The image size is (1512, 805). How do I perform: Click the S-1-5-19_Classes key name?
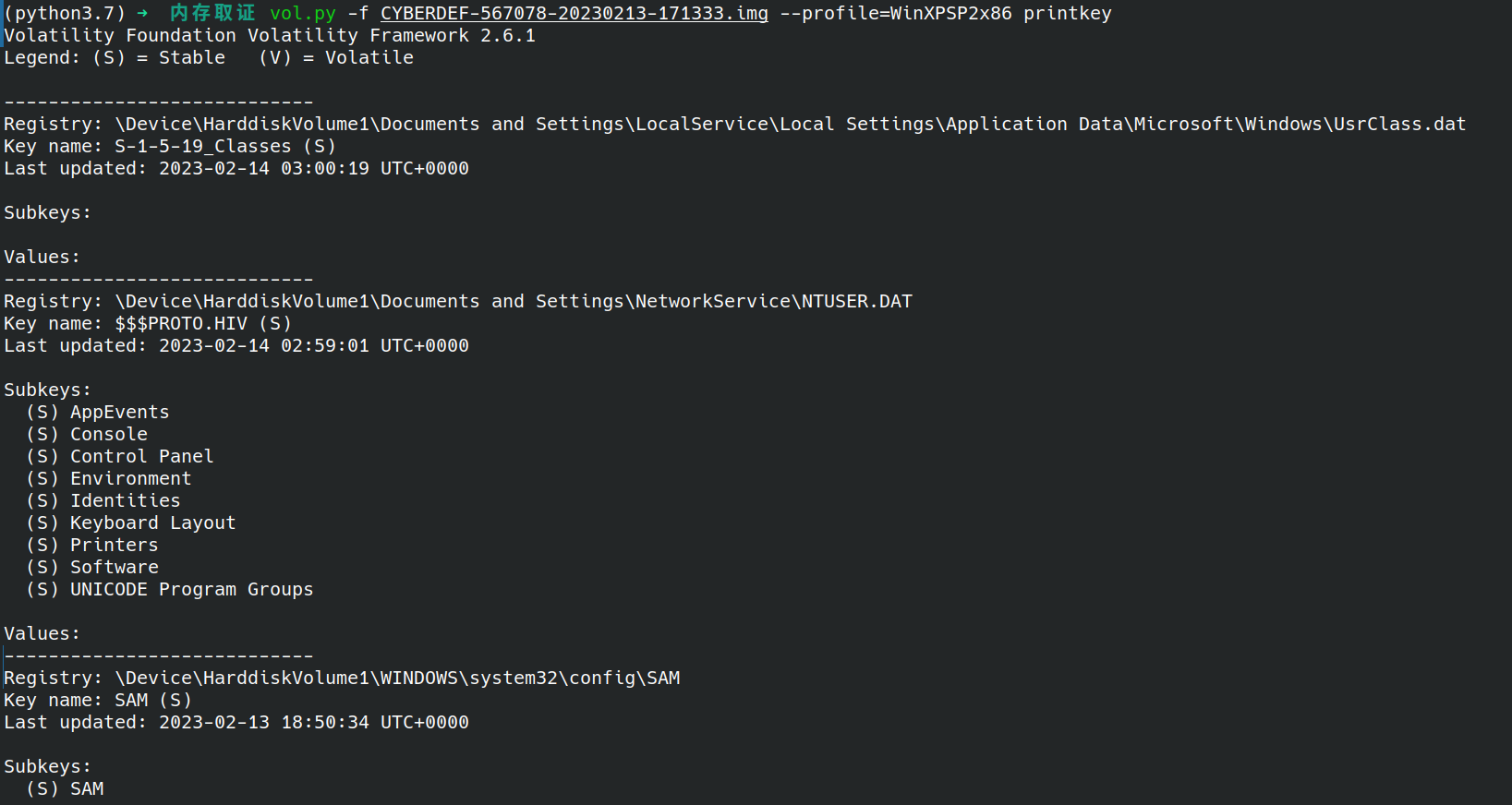[x=203, y=147]
